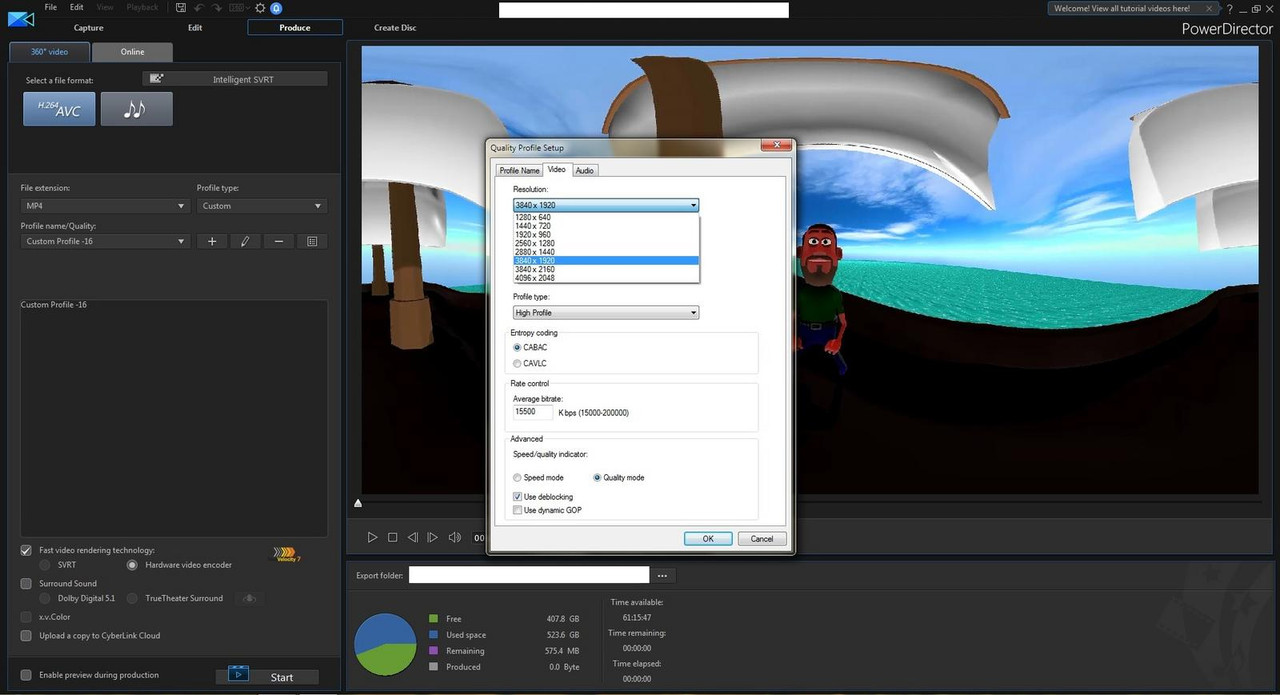The width and height of the screenshot is (1280, 695).
Task: Click preview timeline playhead marker
Action: coord(358,503)
